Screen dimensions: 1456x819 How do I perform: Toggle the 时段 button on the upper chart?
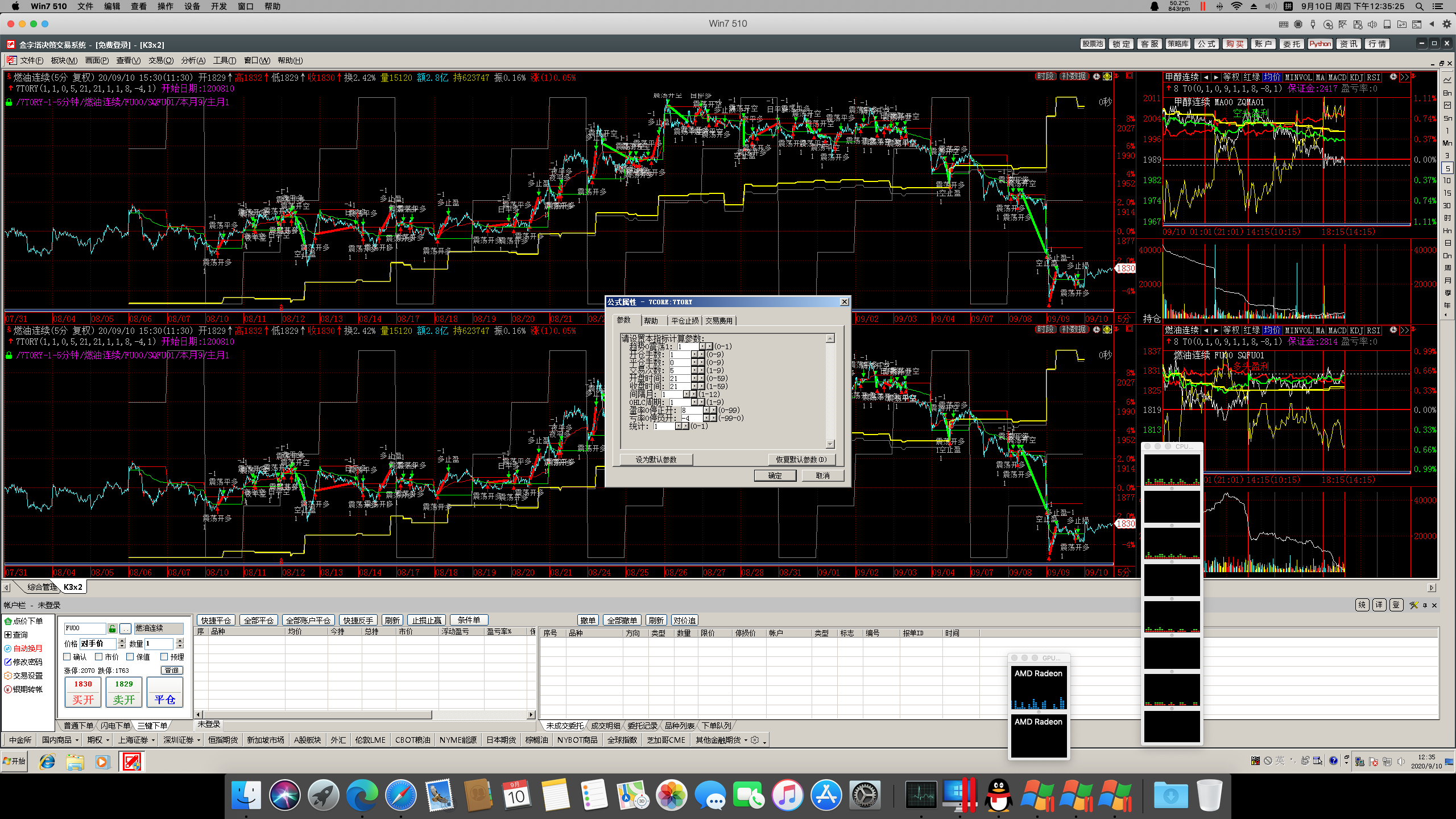tap(1045, 76)
